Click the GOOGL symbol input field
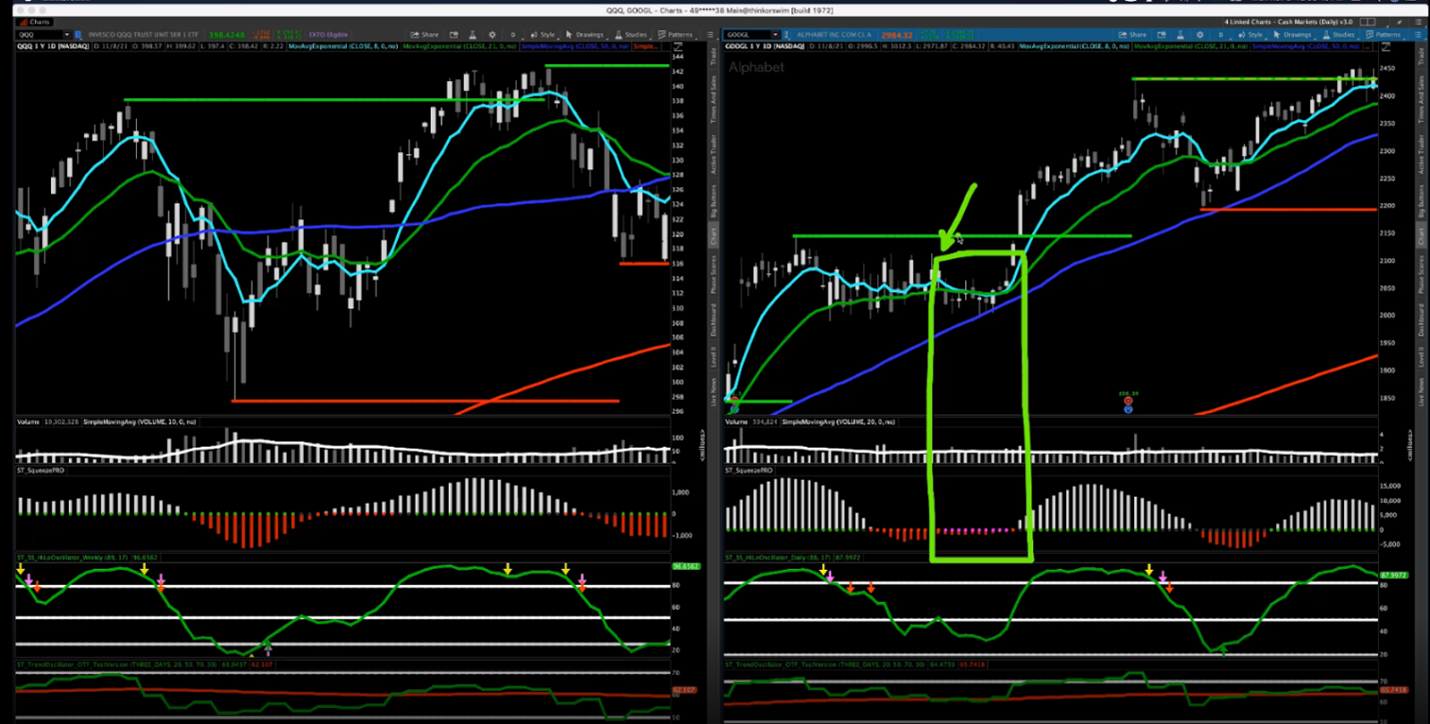The width and height of the screenshot is (1430, 724). pyautogui.click(x=745, y=34)
